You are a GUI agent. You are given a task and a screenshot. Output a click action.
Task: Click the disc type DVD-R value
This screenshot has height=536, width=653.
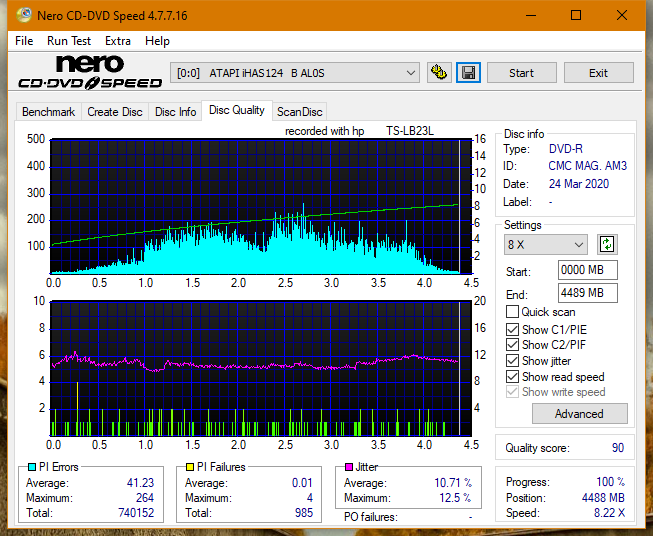pyautogui.click(x=566, y=149)
